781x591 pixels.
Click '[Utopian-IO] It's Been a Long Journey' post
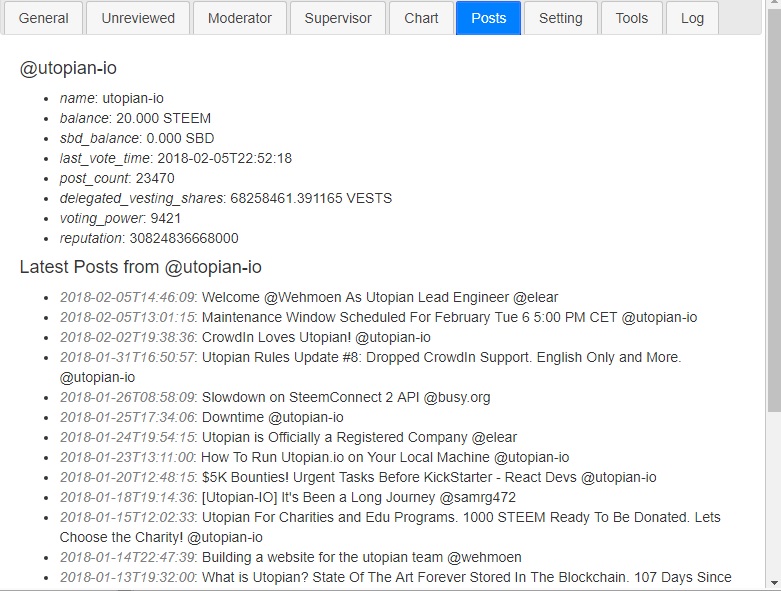click(288, 497)
